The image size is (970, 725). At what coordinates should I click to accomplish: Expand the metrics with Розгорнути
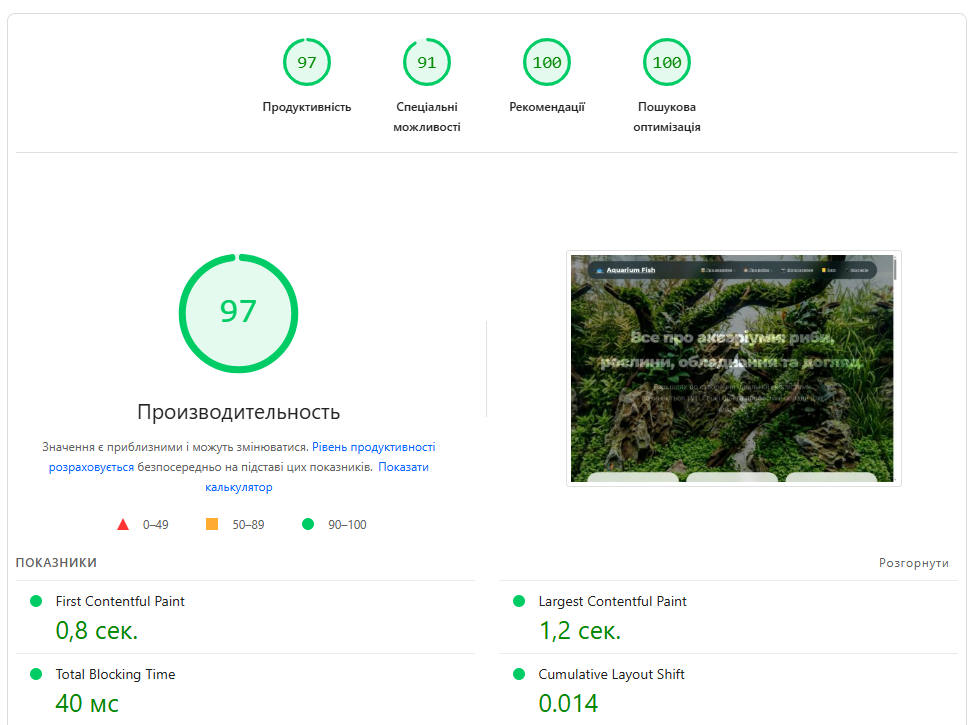pyautogui.click(x=913, y=563)
